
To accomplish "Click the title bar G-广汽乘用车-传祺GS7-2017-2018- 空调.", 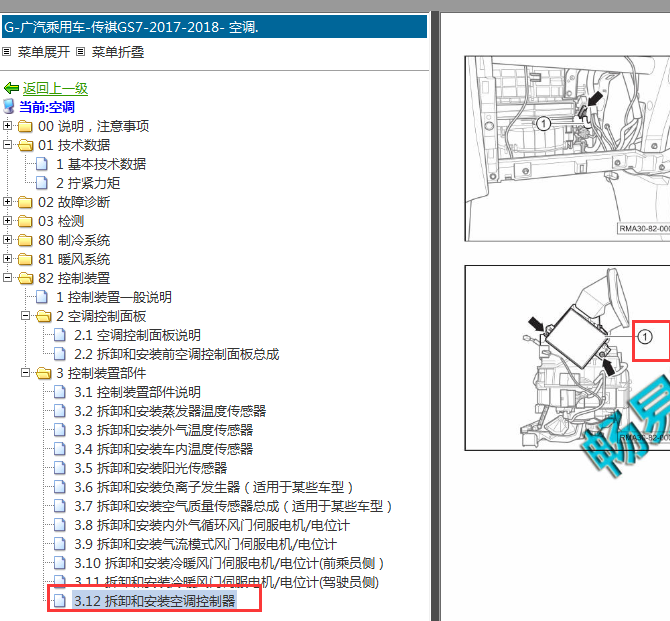I will 215,27.
